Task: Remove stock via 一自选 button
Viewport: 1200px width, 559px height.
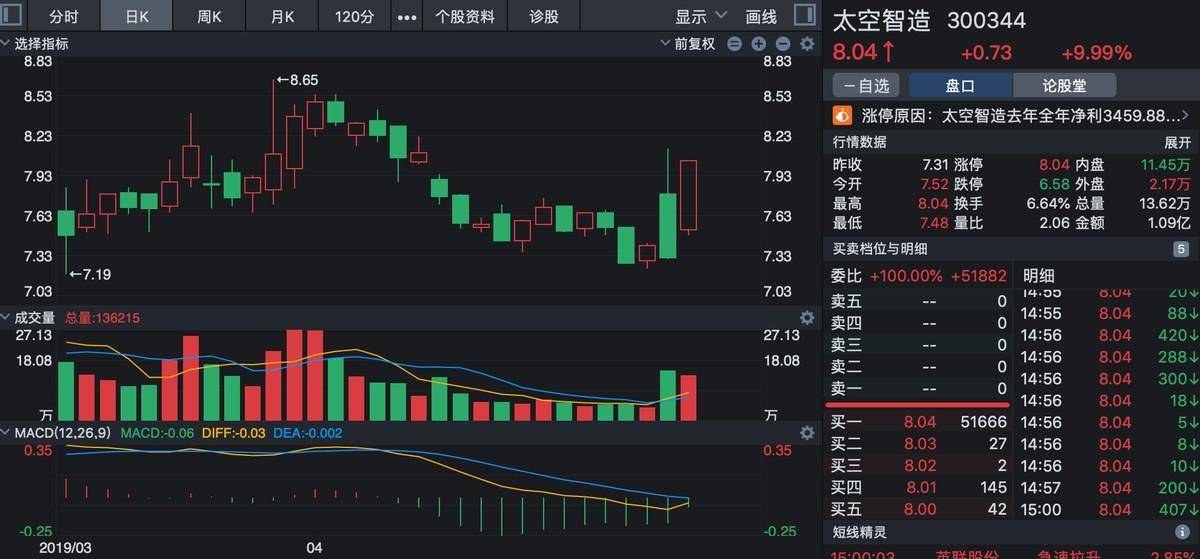Action: click(866, 86)
